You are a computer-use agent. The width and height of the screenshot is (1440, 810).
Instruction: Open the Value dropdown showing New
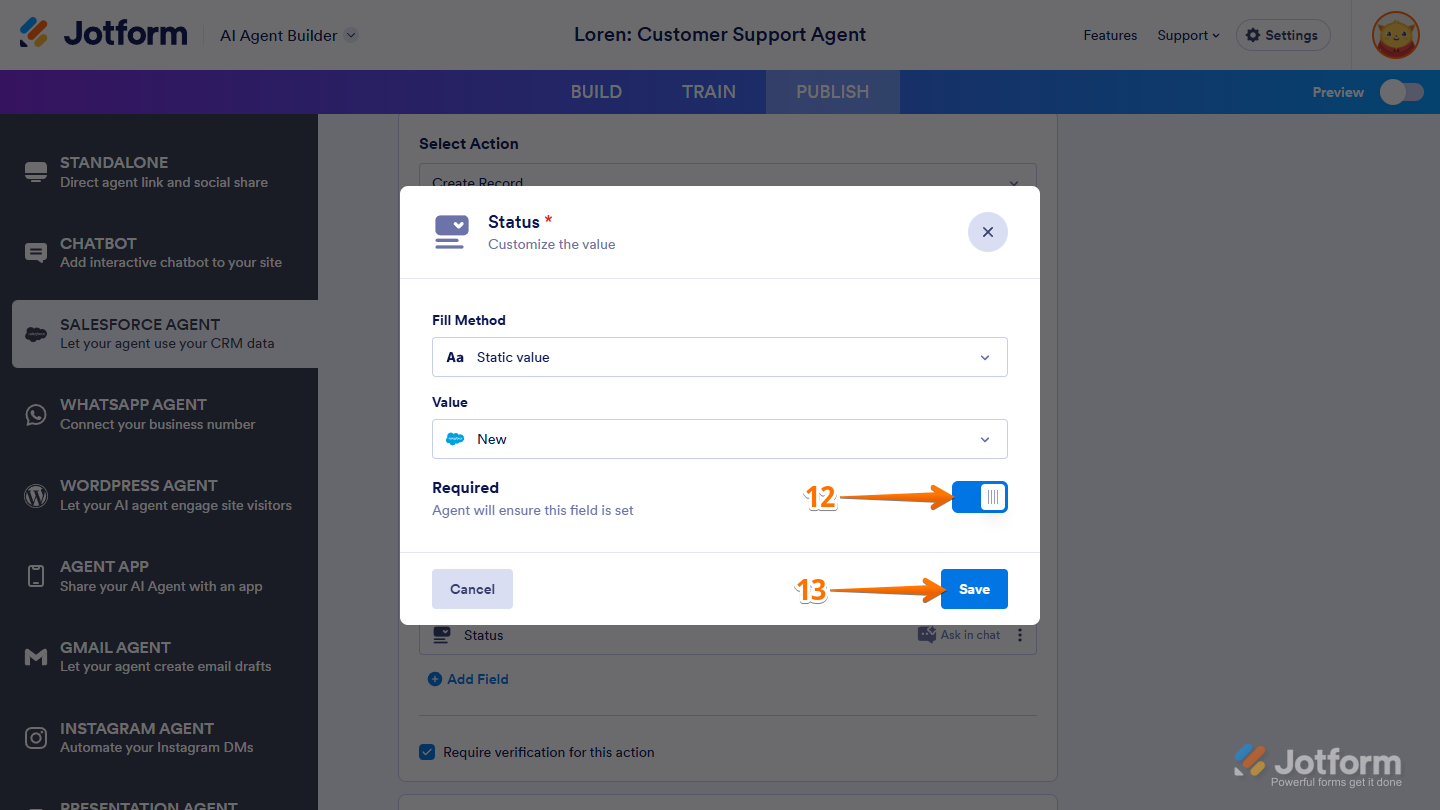coord(719,439)
